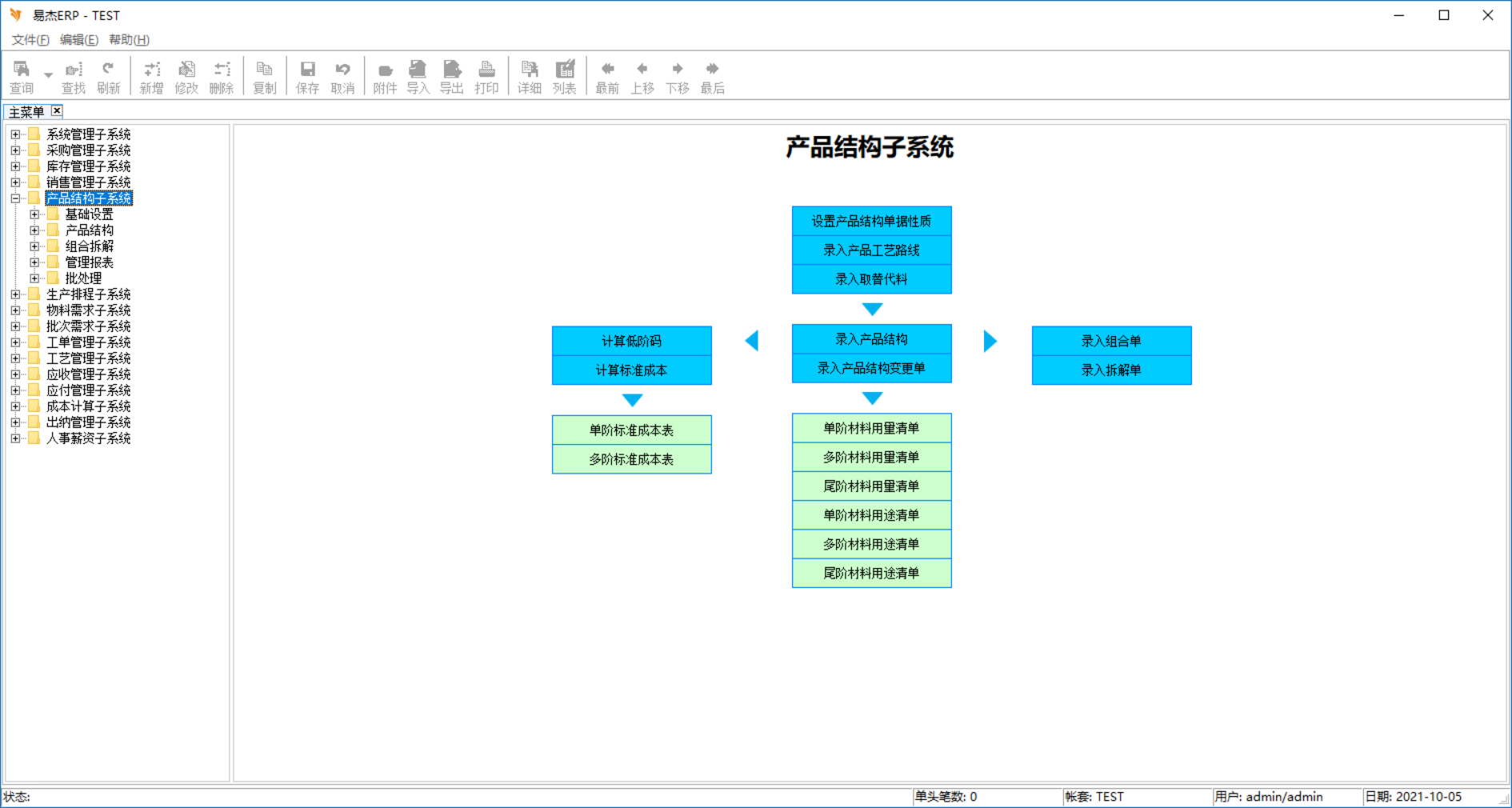1512x808 pixels.
Task: Open the 编辑(E) menu
Action: pos(79,40)
